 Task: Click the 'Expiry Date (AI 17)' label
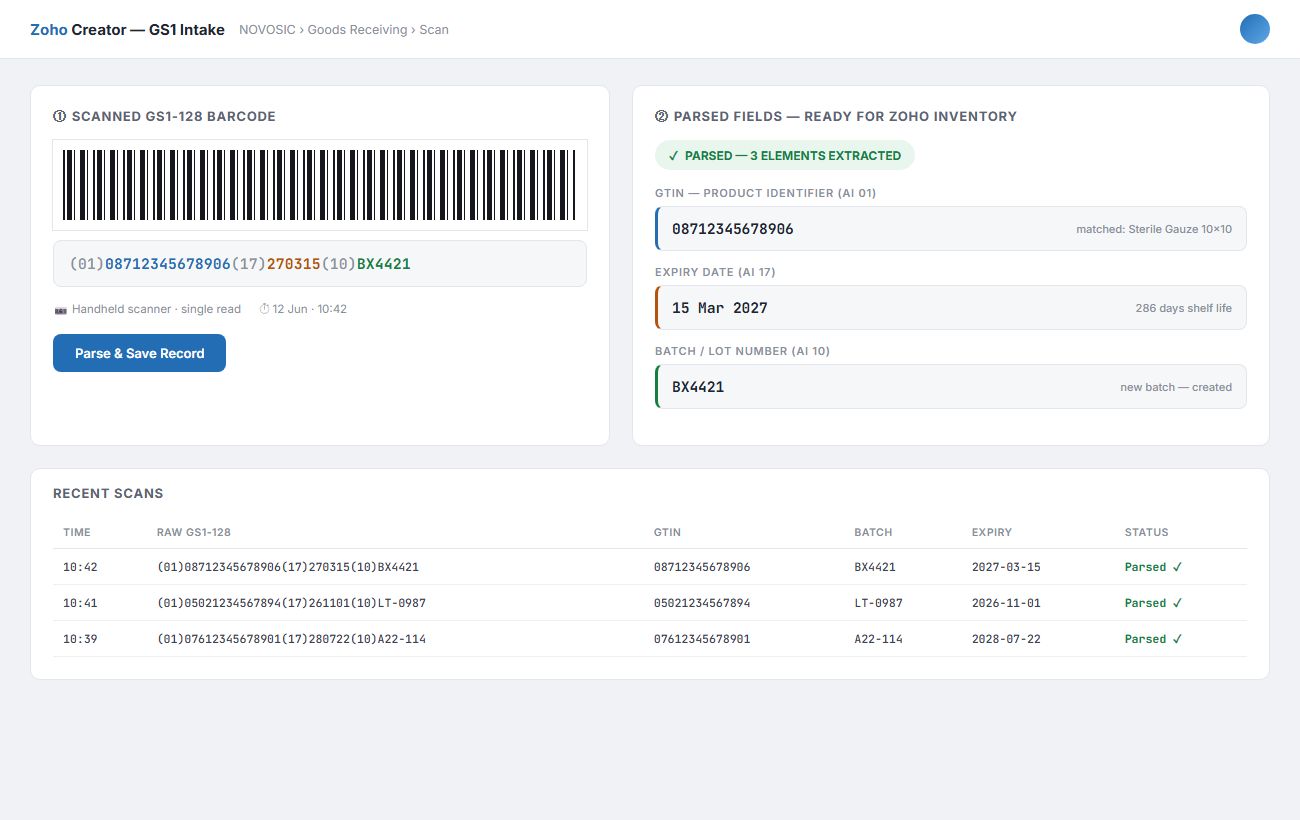point(715,272)
